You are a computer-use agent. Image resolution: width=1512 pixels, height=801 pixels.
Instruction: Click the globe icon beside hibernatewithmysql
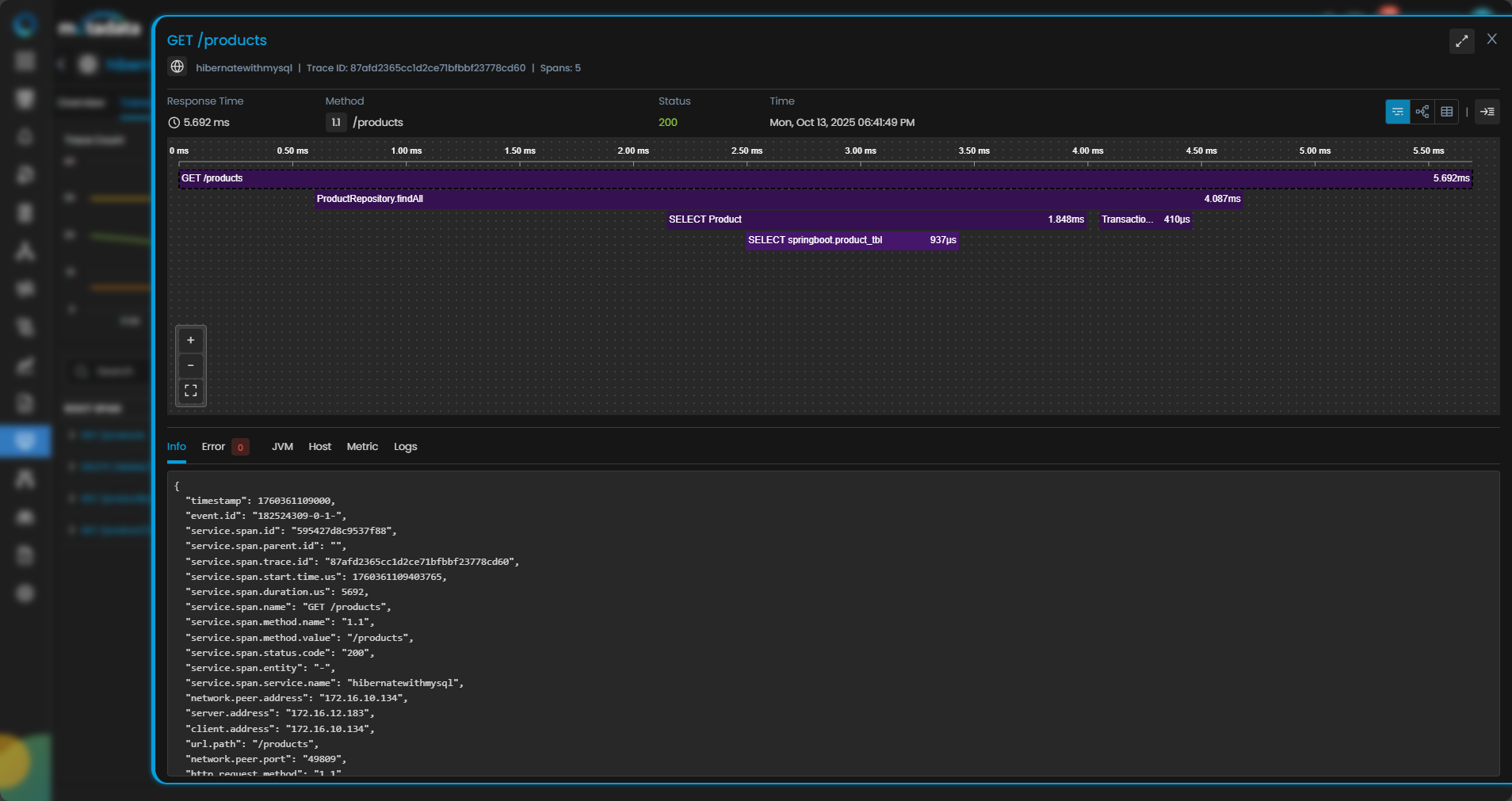click(178, 67)
